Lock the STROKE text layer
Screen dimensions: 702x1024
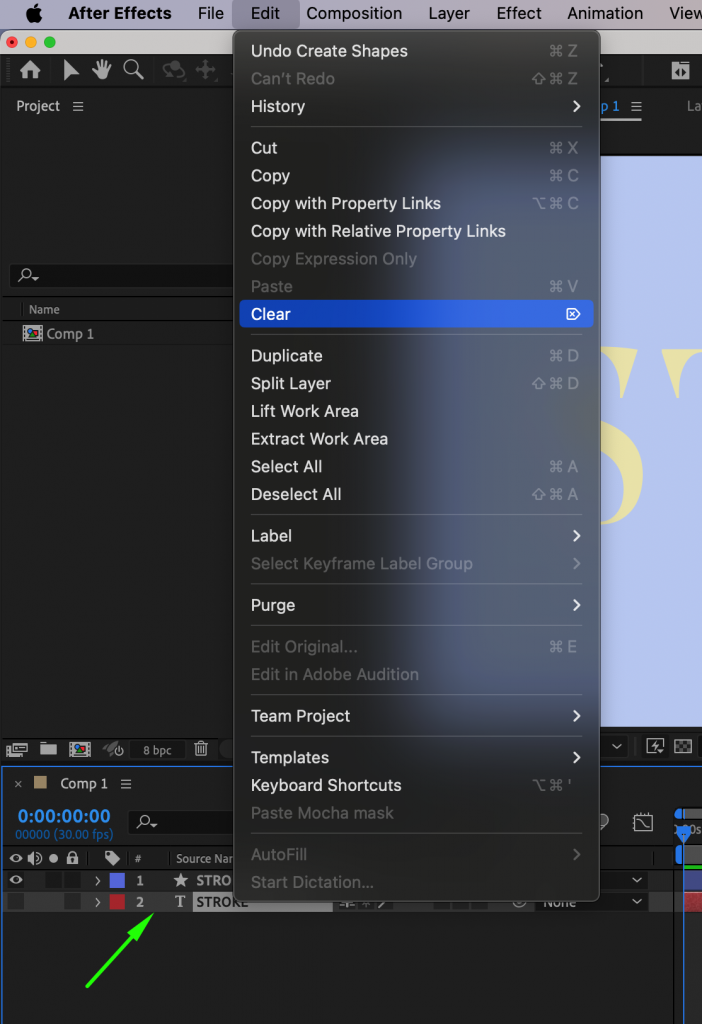(72, 901)
